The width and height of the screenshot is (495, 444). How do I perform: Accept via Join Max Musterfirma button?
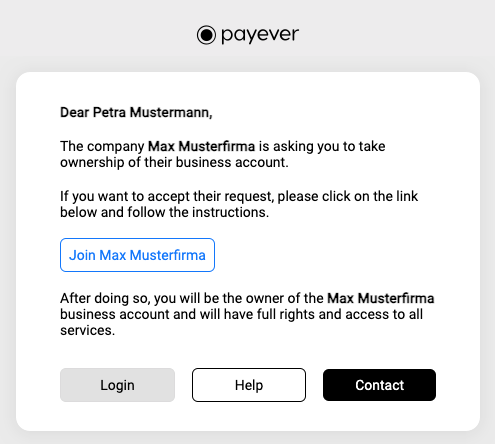click(137, 255)
